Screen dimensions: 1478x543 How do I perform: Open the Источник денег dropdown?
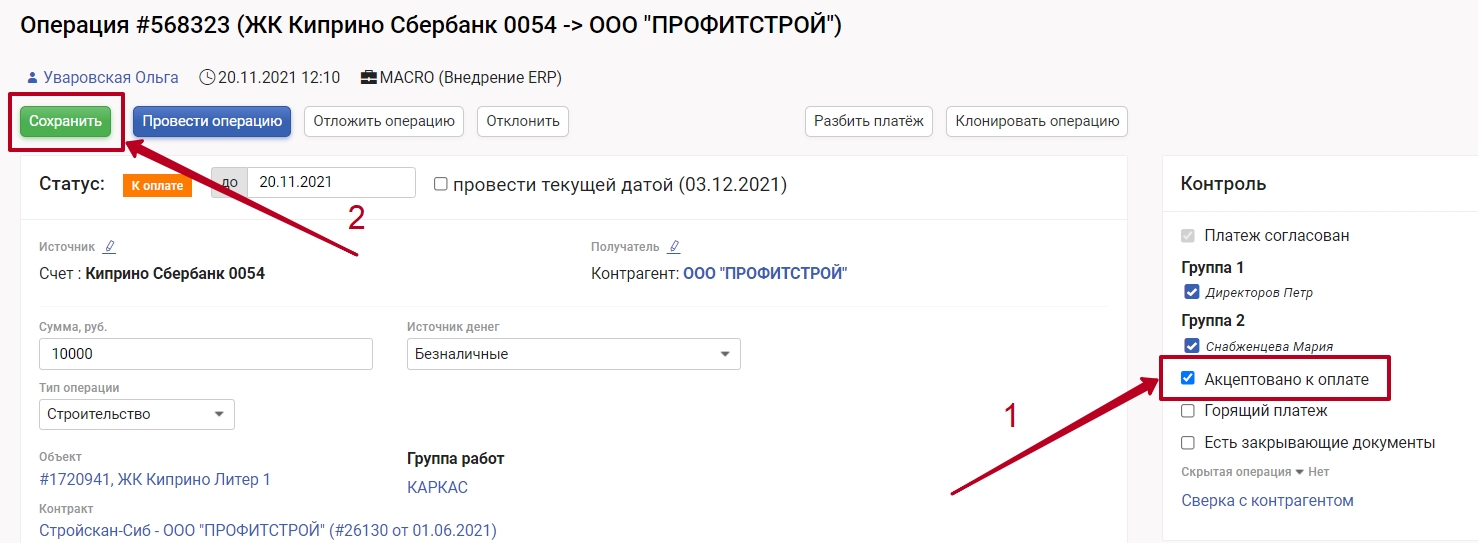click(x=573, y=354)
